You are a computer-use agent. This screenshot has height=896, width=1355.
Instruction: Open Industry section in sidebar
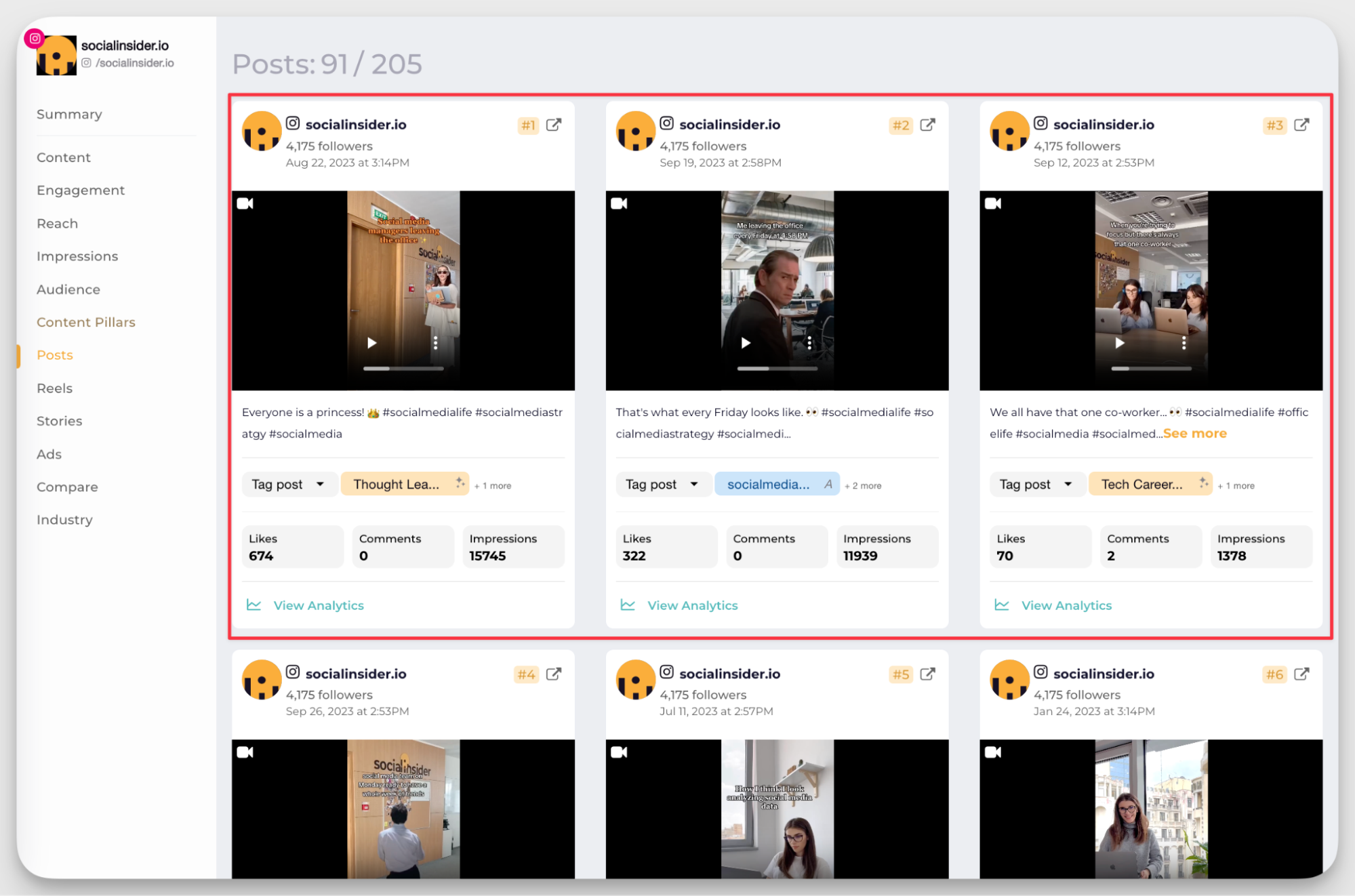click(64, 520)
